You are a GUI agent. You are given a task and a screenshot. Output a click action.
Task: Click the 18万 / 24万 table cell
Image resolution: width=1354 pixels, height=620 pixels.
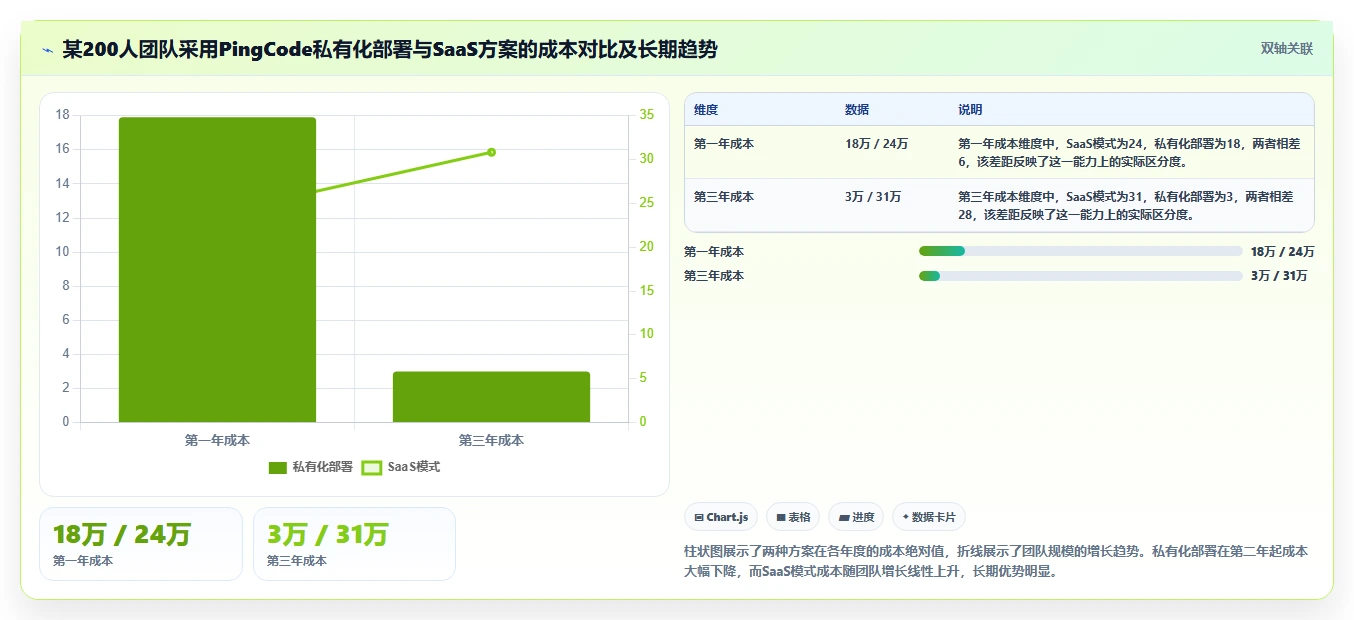pyautogui.click(x=876, y=144)
